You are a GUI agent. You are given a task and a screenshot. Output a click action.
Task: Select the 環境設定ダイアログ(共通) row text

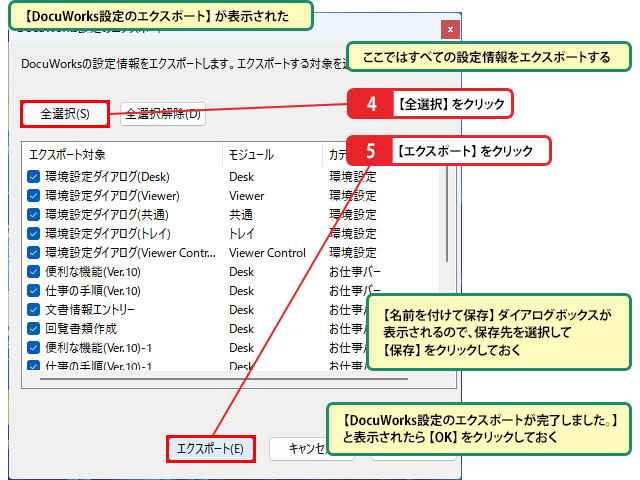point(107,215)
